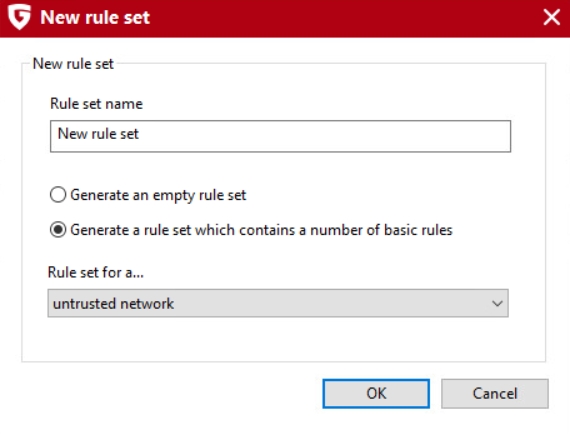Image resolution: width=570 pixels, height=434 pixels.
Task: Click the empty area inside the group box
Action: tap(284, 340)
